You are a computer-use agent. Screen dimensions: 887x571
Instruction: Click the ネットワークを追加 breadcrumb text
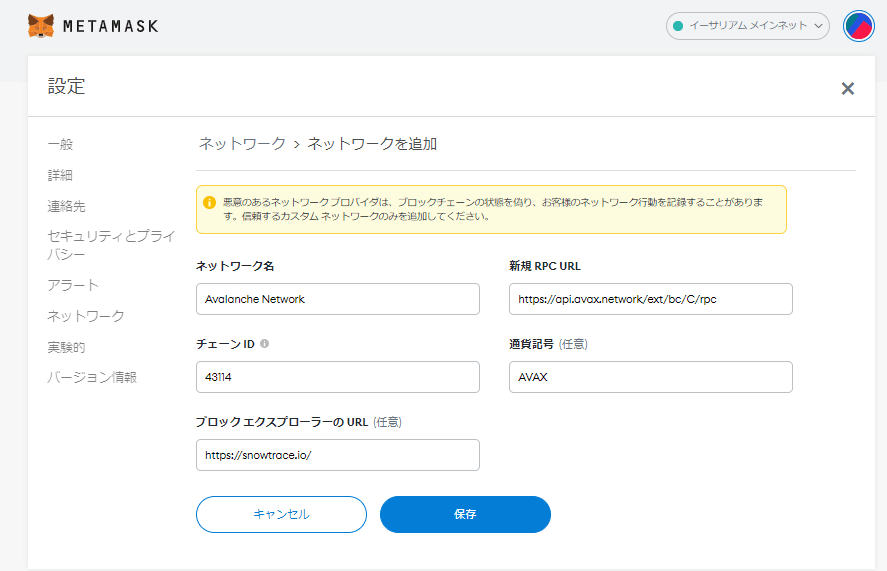point(372,144)
